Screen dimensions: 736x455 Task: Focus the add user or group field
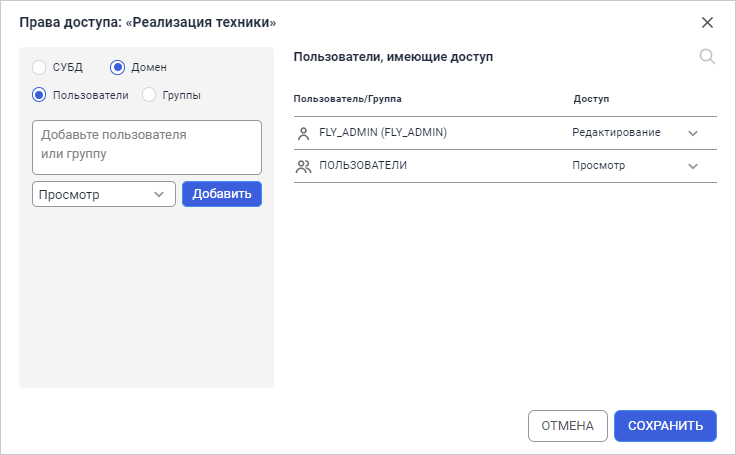(x=147, y=147)
